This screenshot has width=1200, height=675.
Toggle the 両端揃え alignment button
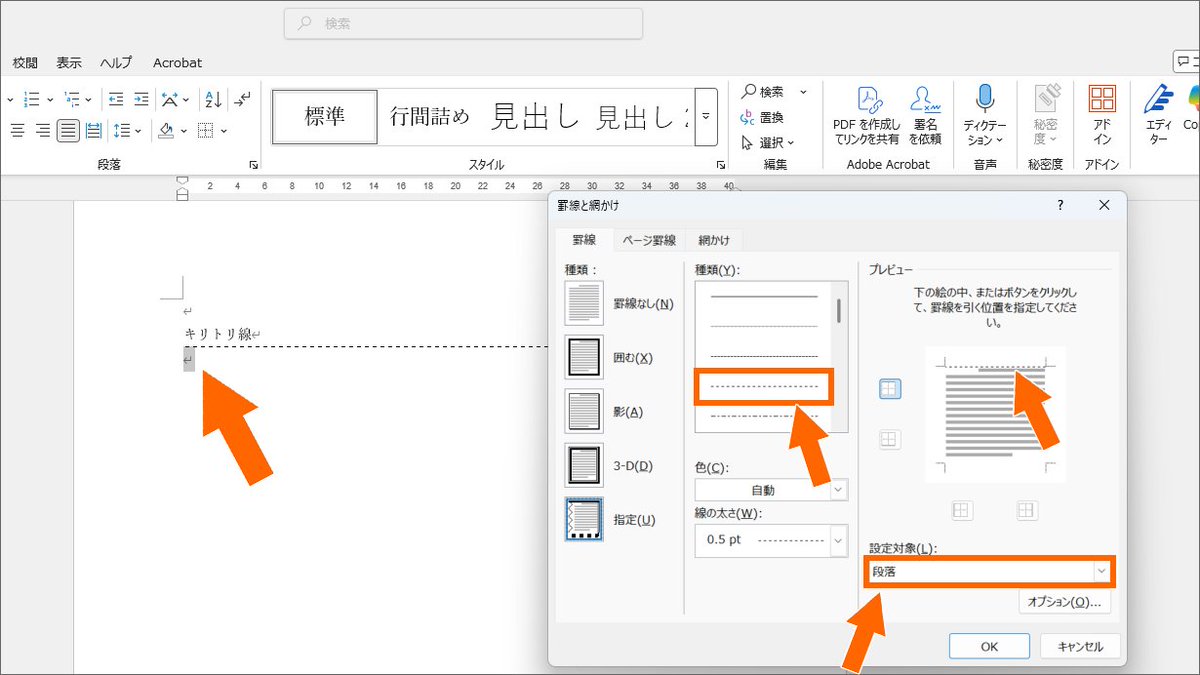[x=68, y=130]
